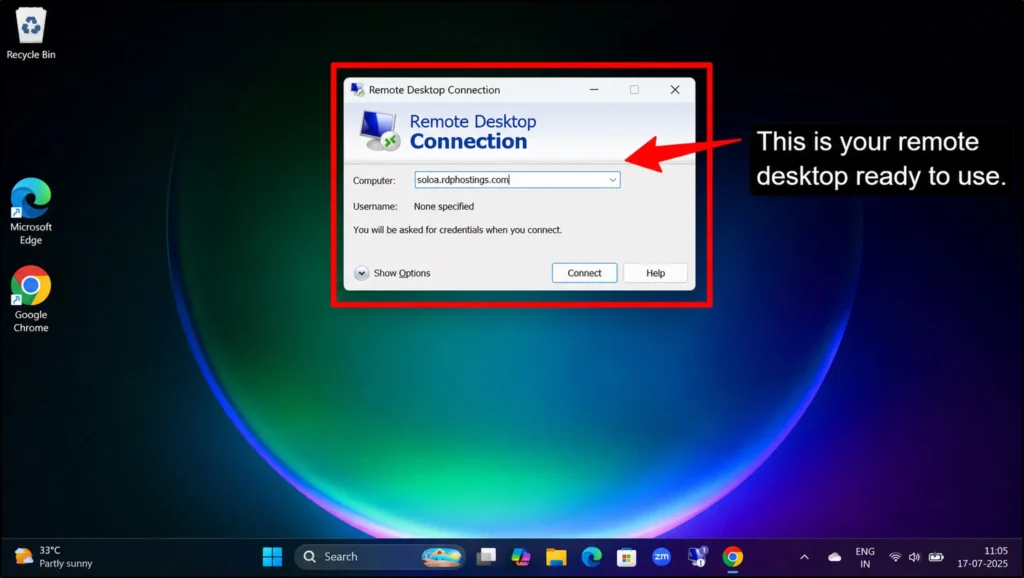Click the battery status tray icon

click(x=936, y=557)
